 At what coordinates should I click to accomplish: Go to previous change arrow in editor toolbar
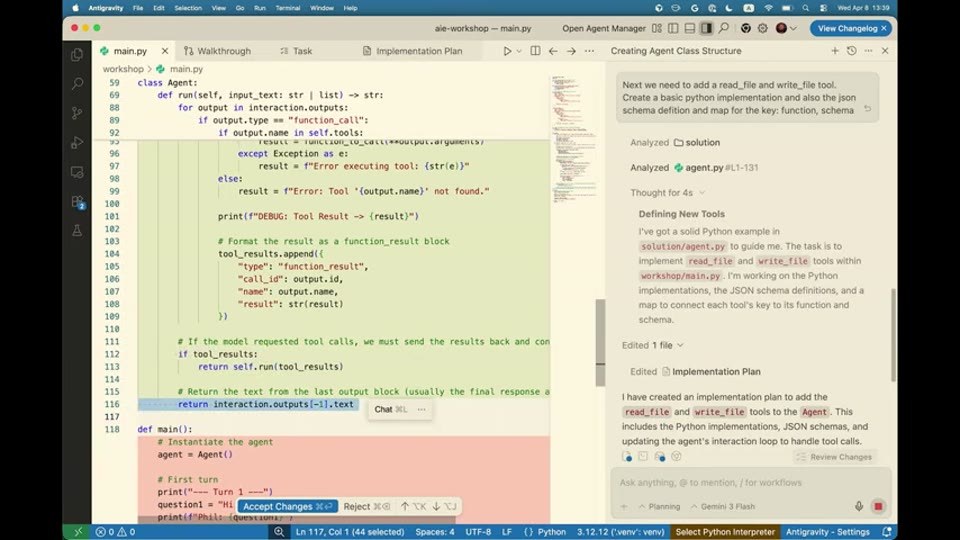(553, 51)
